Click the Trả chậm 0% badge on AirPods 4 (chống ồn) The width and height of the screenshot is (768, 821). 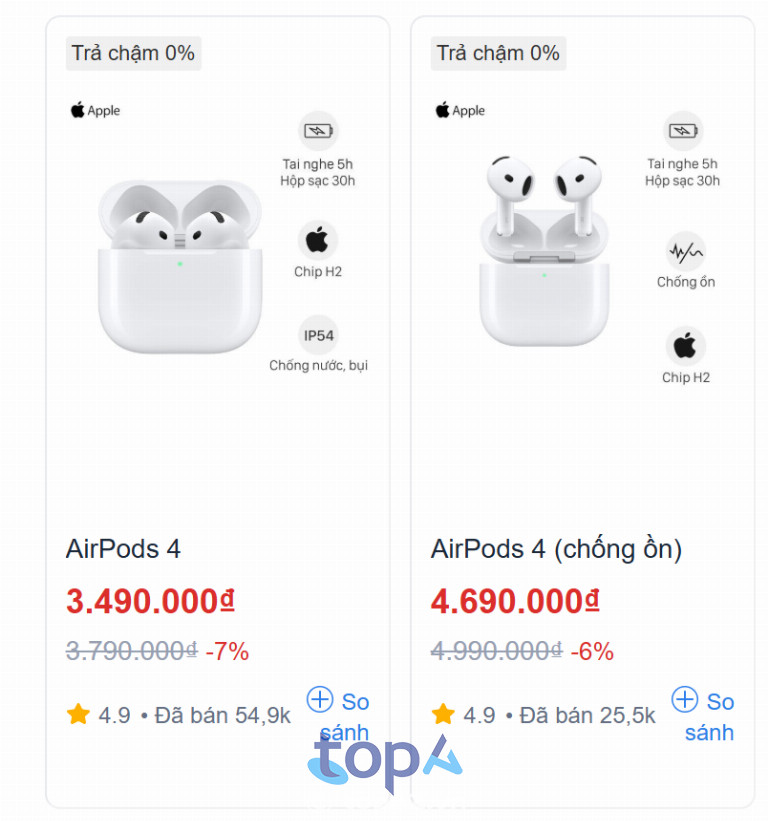(498, 53)
